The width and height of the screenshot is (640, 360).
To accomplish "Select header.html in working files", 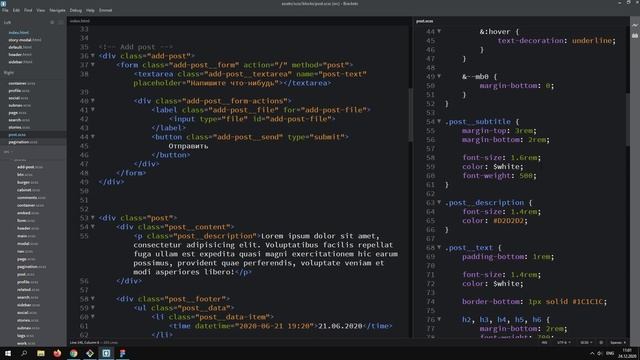I will coord(20,55).
